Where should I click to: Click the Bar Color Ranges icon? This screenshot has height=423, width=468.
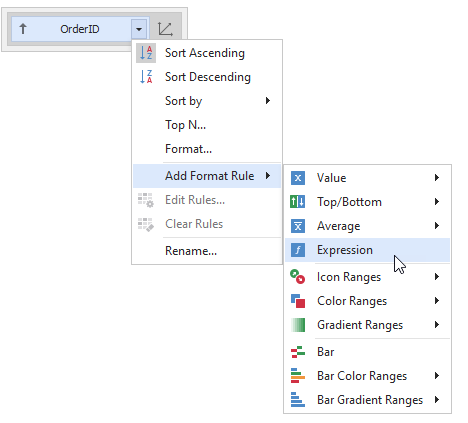(298, 376)
